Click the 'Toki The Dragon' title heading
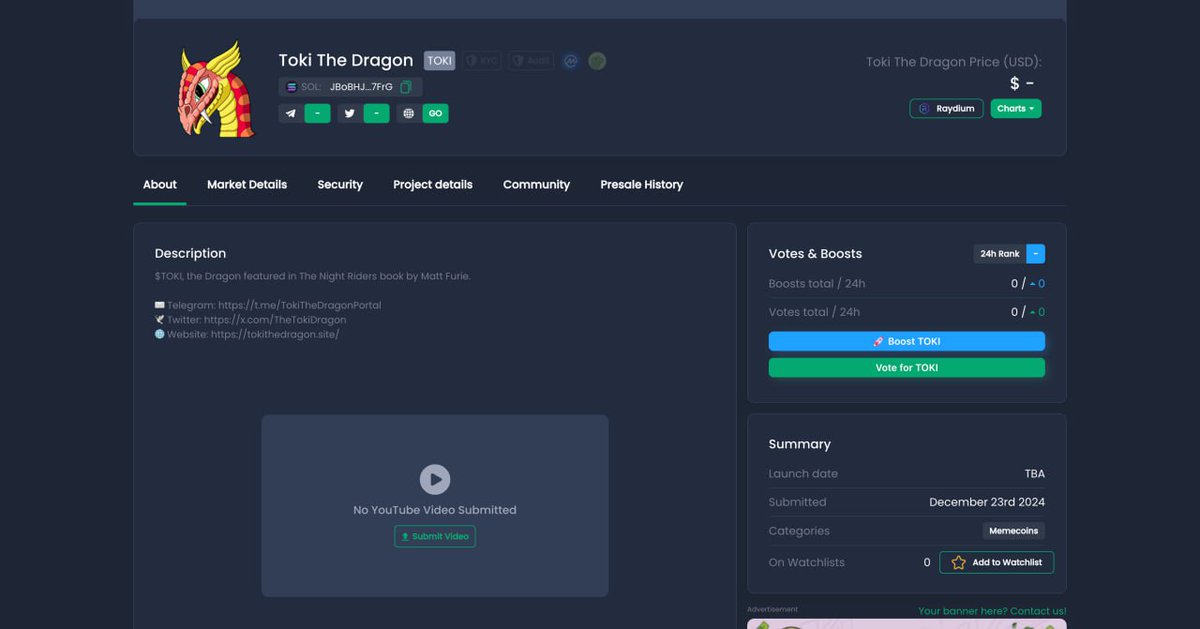This screenshot has height=629, width=1200. click(x=346, y=60)
